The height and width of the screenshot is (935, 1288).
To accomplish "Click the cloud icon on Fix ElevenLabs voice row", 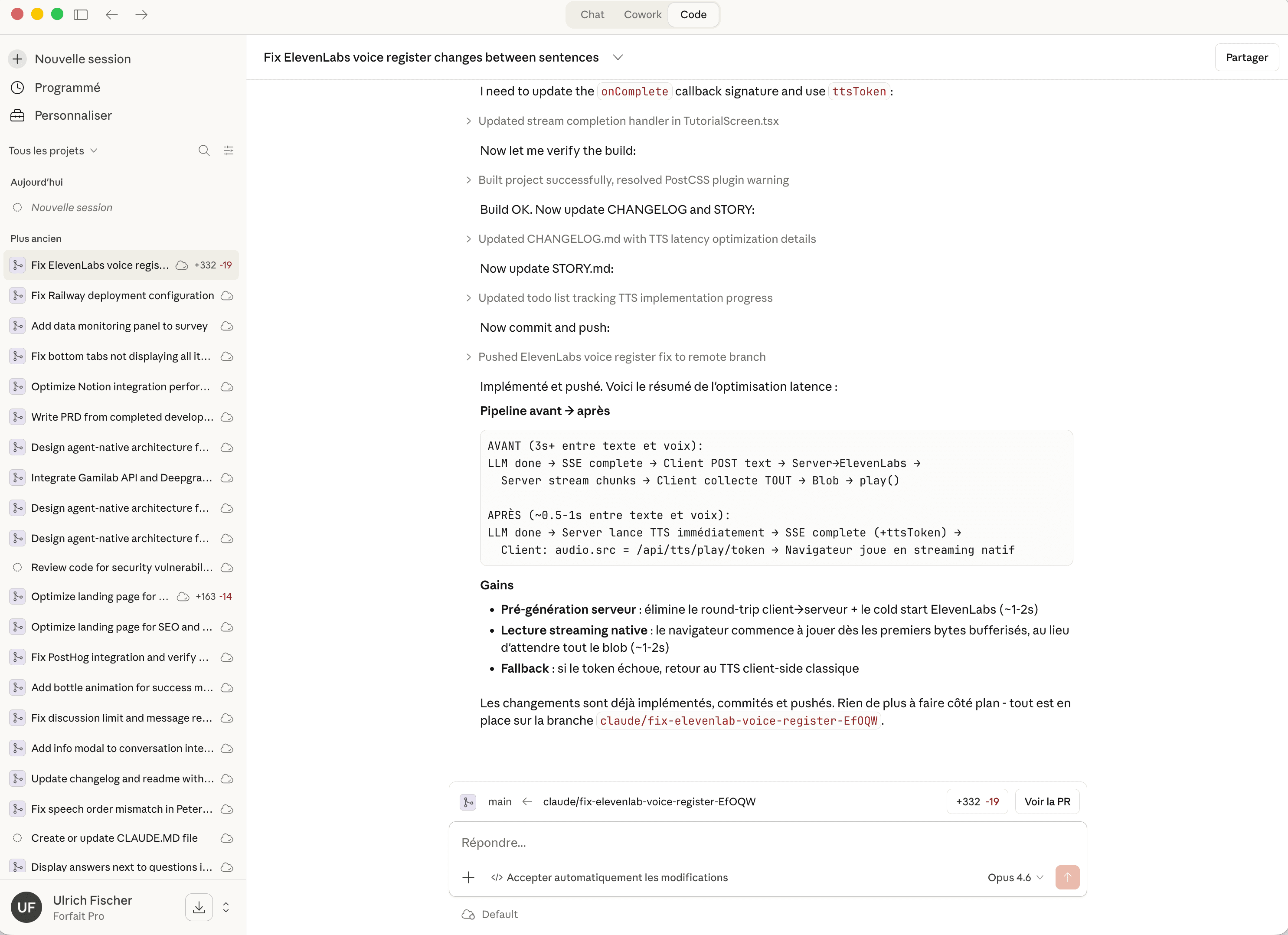I will [x=182, y=265].
